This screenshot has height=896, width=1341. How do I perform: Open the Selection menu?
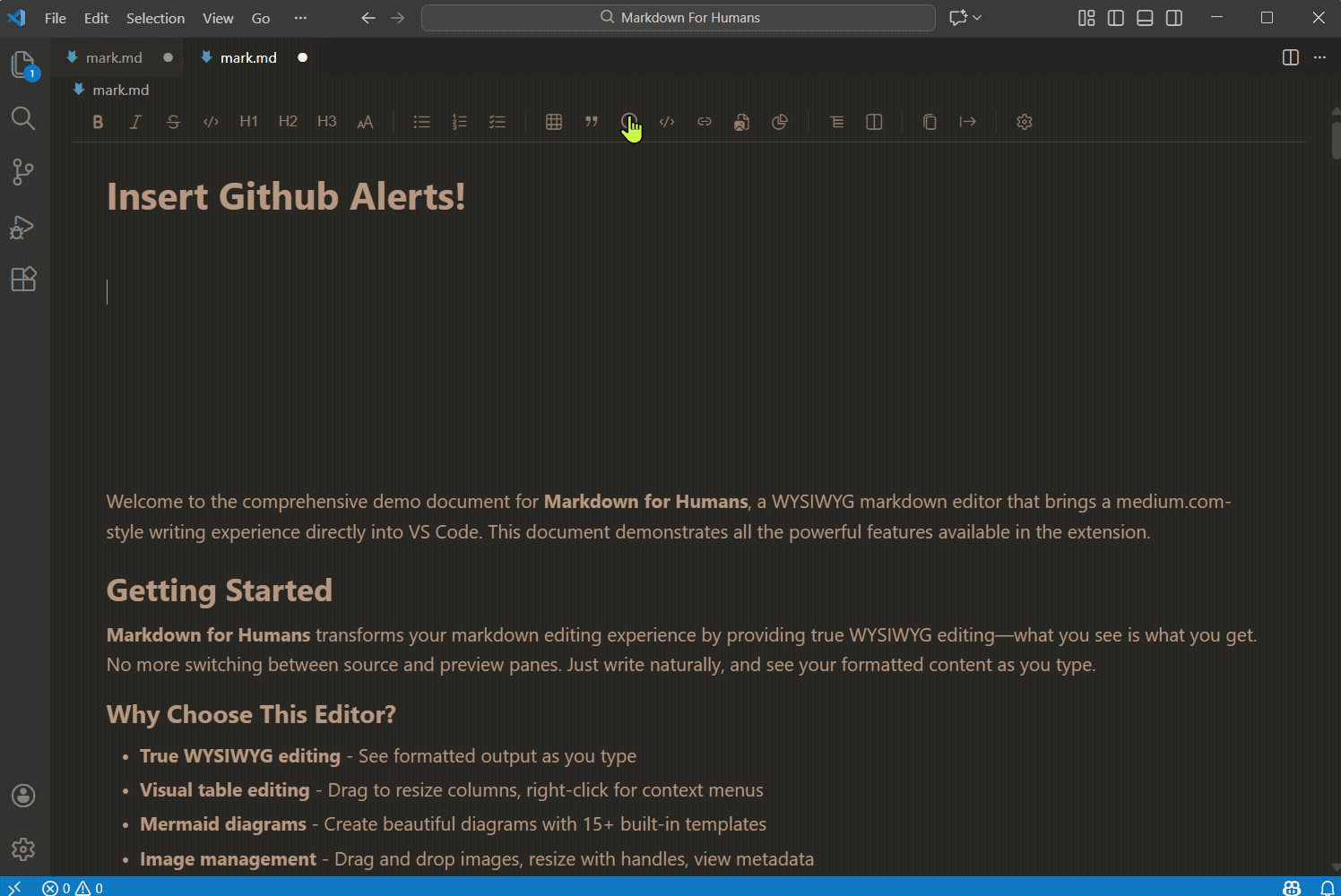(155, 17)
